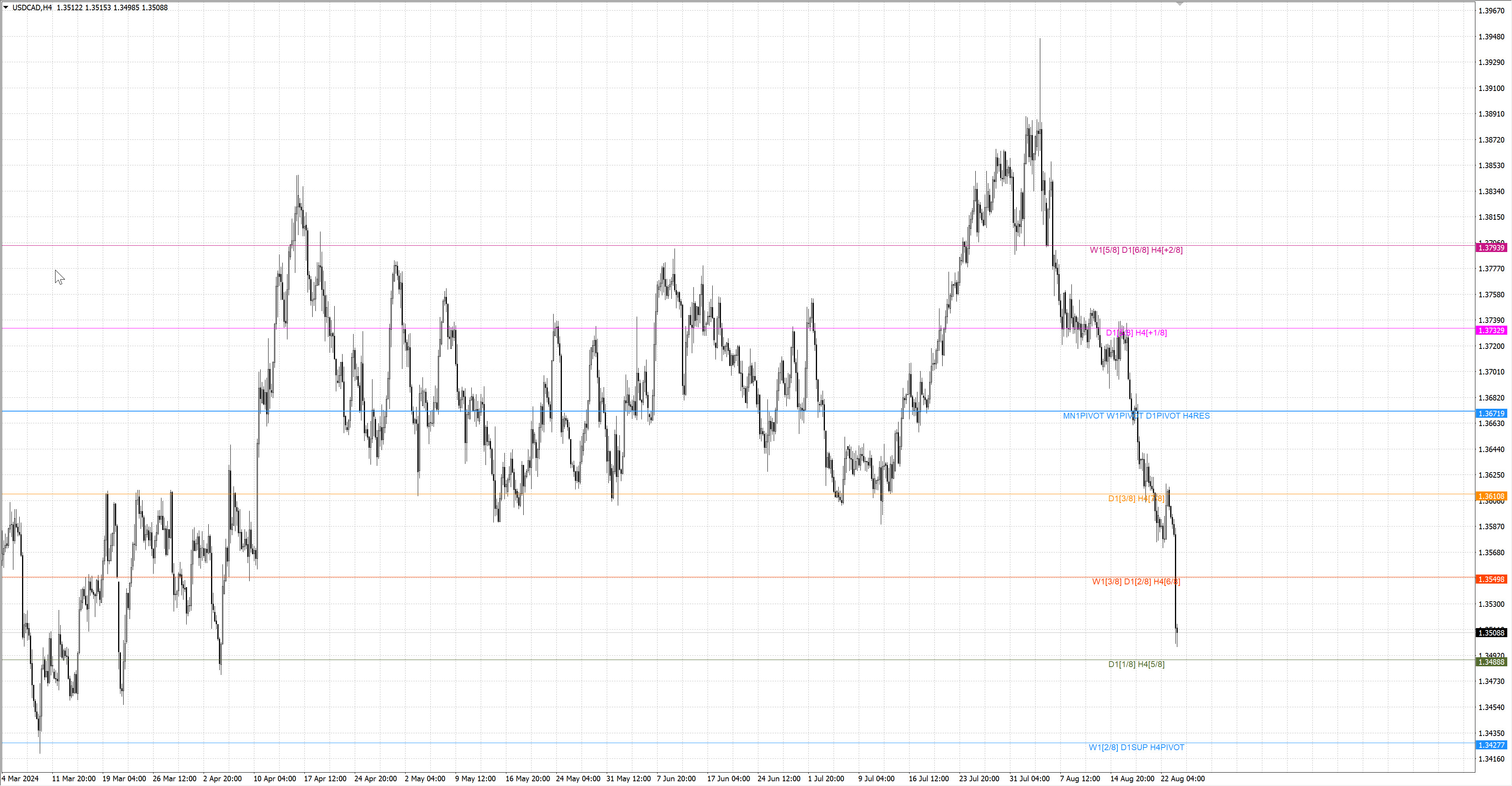Select the 1.37939 crimson price tag
Screen dimensions: 1512x786
pos(1491,248)
